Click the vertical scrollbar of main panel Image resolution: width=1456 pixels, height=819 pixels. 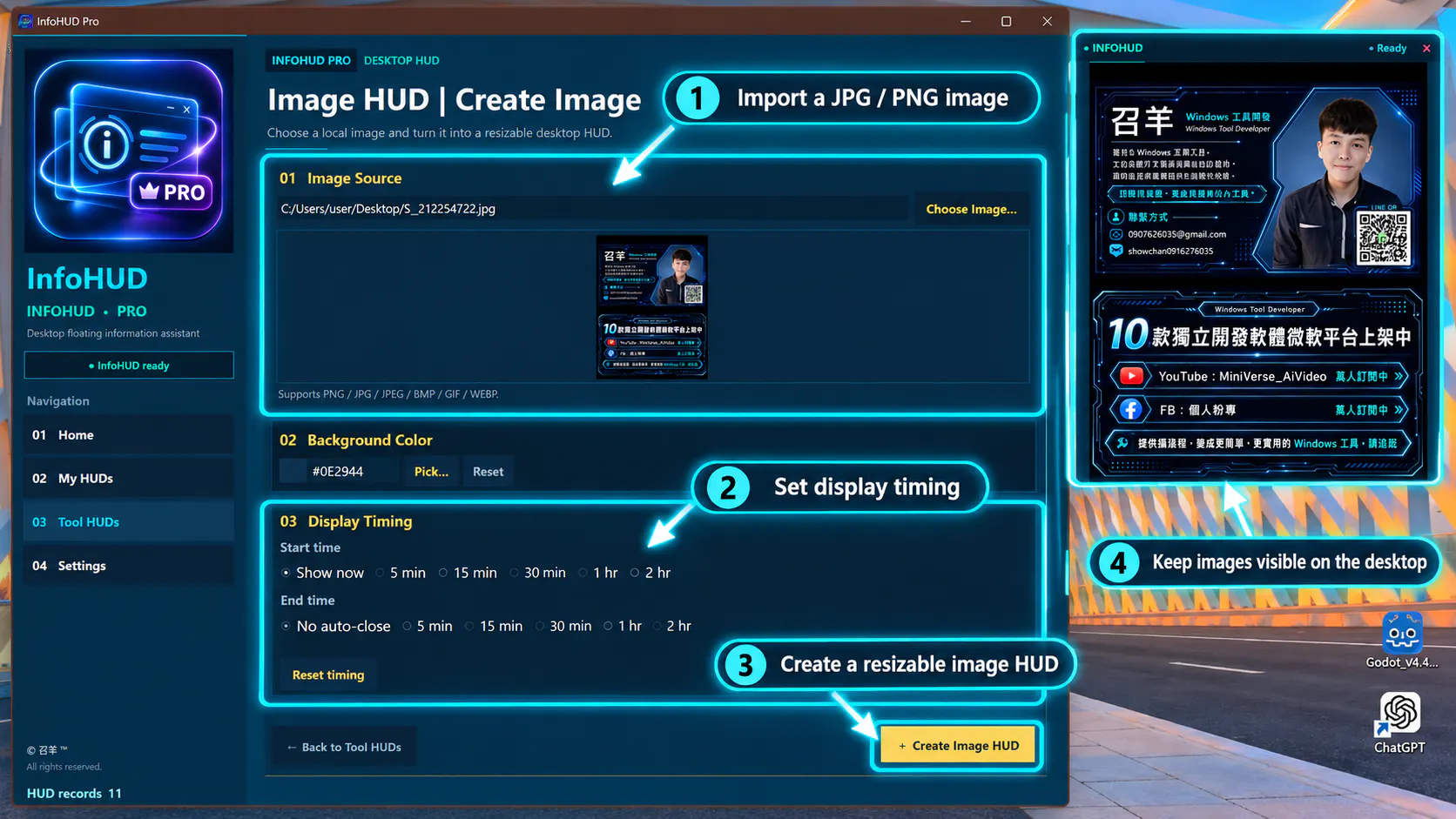click(1066, 572)
